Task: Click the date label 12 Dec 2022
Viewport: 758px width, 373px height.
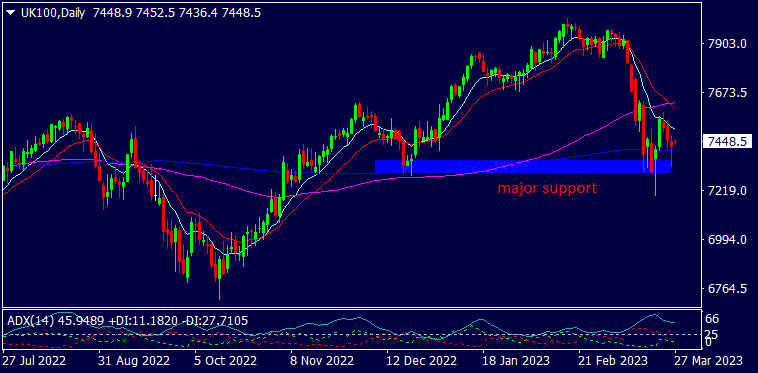Action: 423,361
